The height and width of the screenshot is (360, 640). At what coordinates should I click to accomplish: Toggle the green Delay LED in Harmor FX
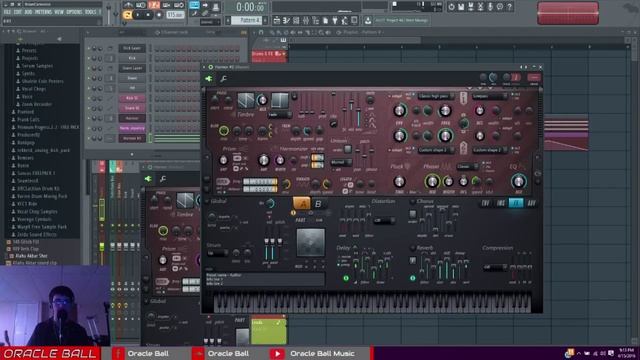(346, 278)
